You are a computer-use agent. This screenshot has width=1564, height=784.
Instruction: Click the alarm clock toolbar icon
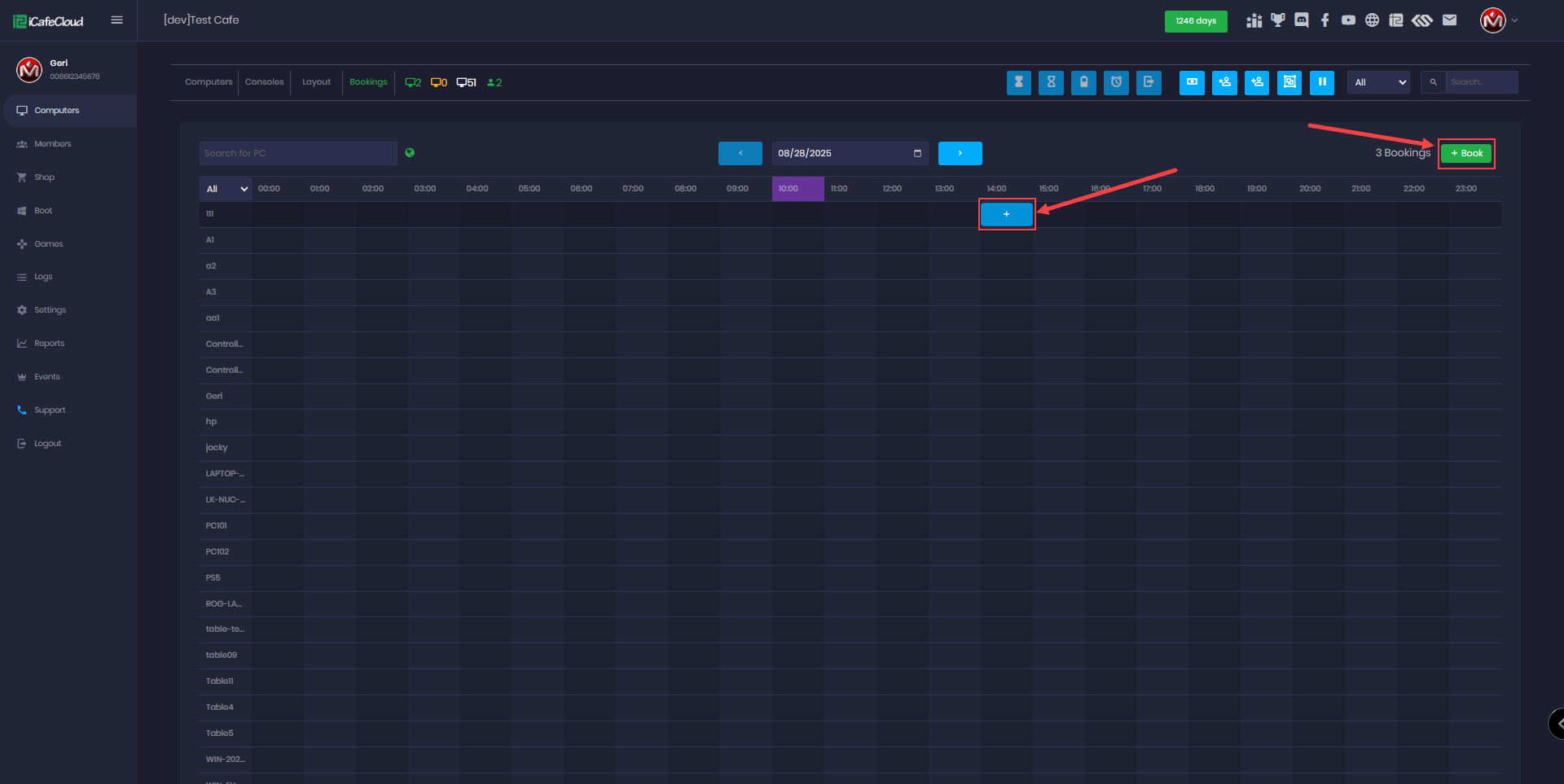pyautogui.click(x=1116, y=82)
